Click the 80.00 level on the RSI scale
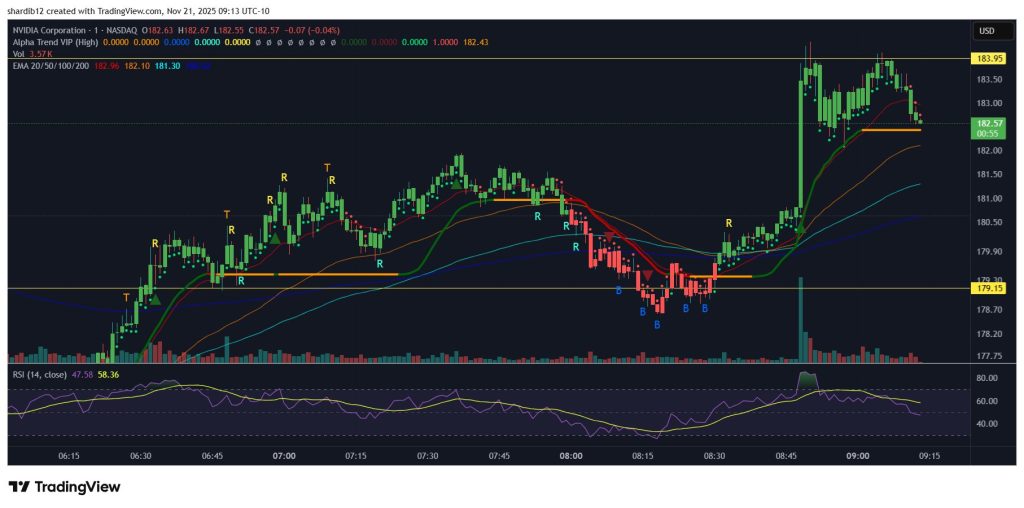 [x=988, y=379]
